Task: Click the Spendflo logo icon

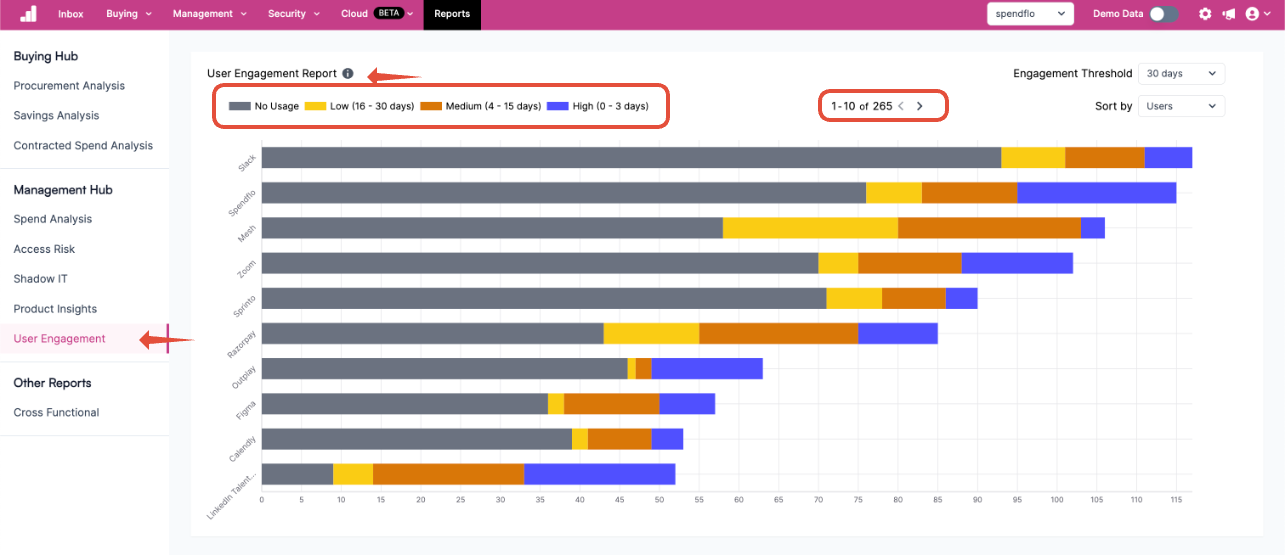Action: tap(28, 14)
